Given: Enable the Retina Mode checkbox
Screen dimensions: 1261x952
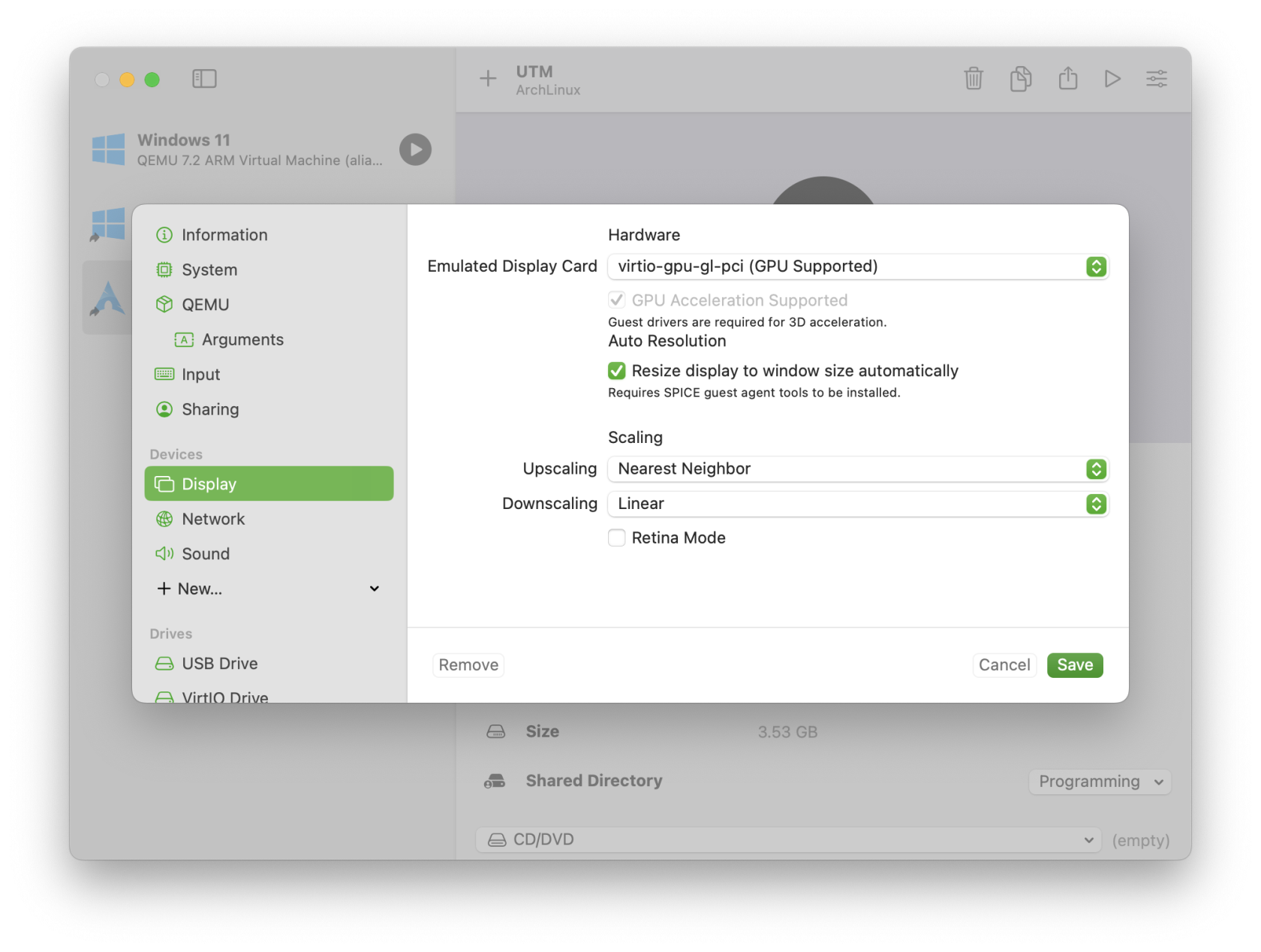Looking at the screenshot, I should click(x=617, y=538).
